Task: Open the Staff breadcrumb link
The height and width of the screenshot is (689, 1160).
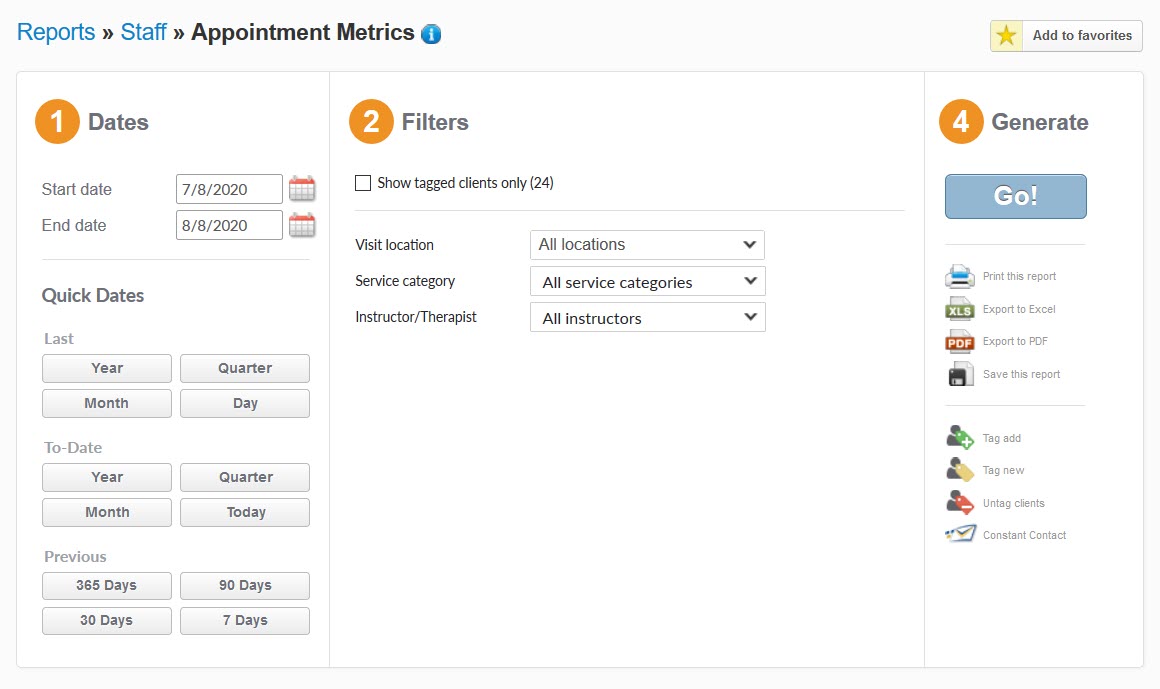Action: click(143, 31)
